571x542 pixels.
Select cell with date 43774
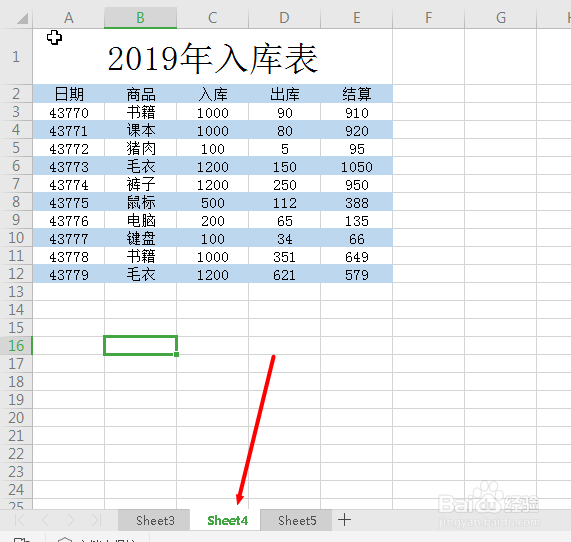[68, 184]
